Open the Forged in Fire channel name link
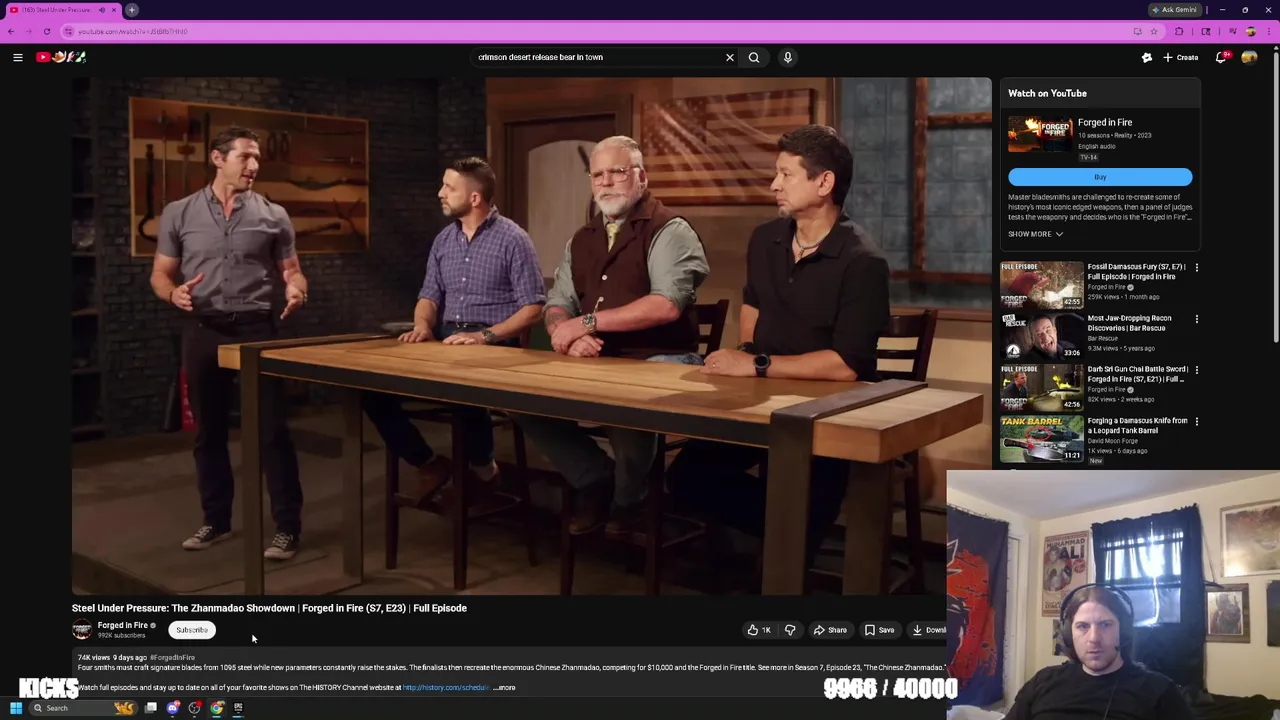This screenshot has height=720, width=1280. [x=123, y=625]
